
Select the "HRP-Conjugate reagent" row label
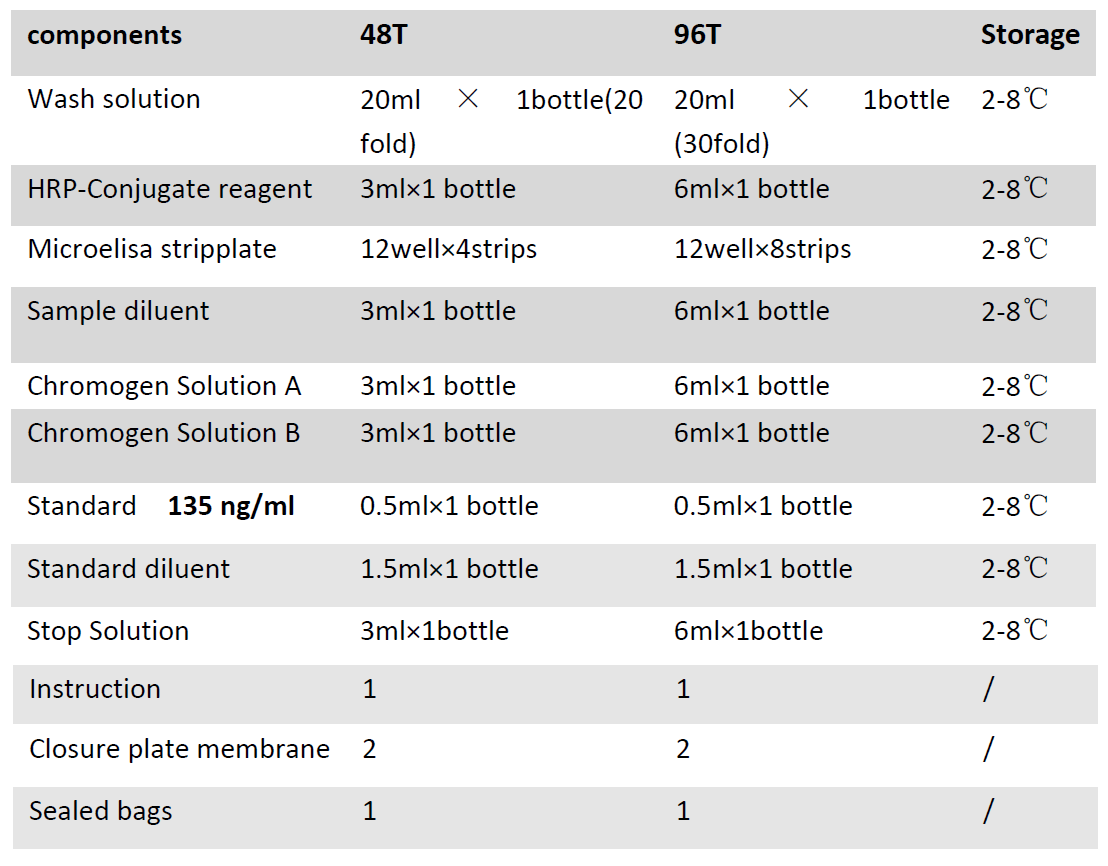click(170, 189)
